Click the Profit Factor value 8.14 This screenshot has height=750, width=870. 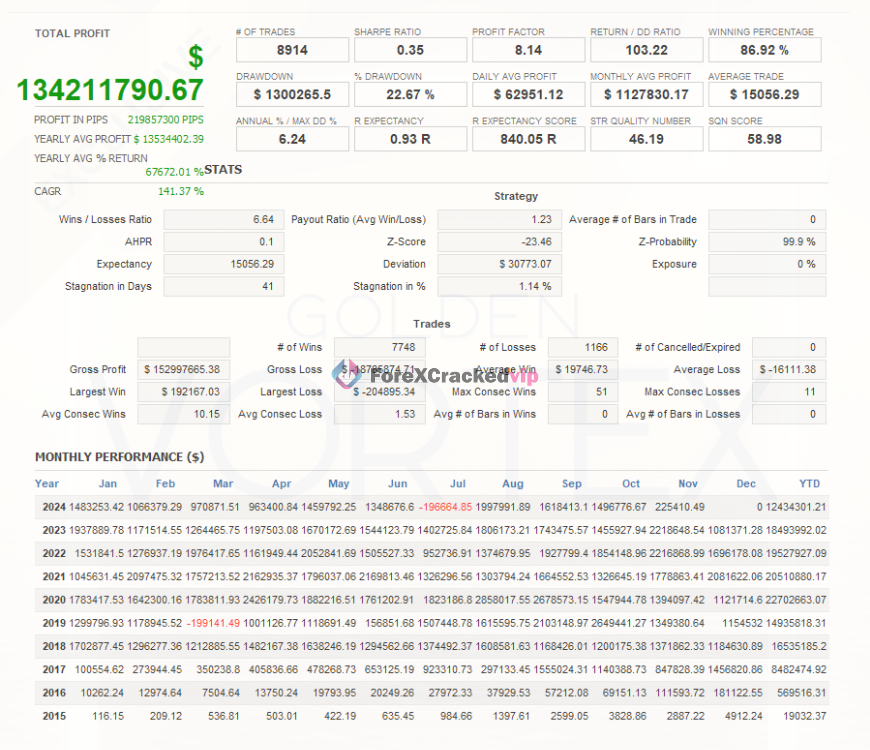[527, 48]
